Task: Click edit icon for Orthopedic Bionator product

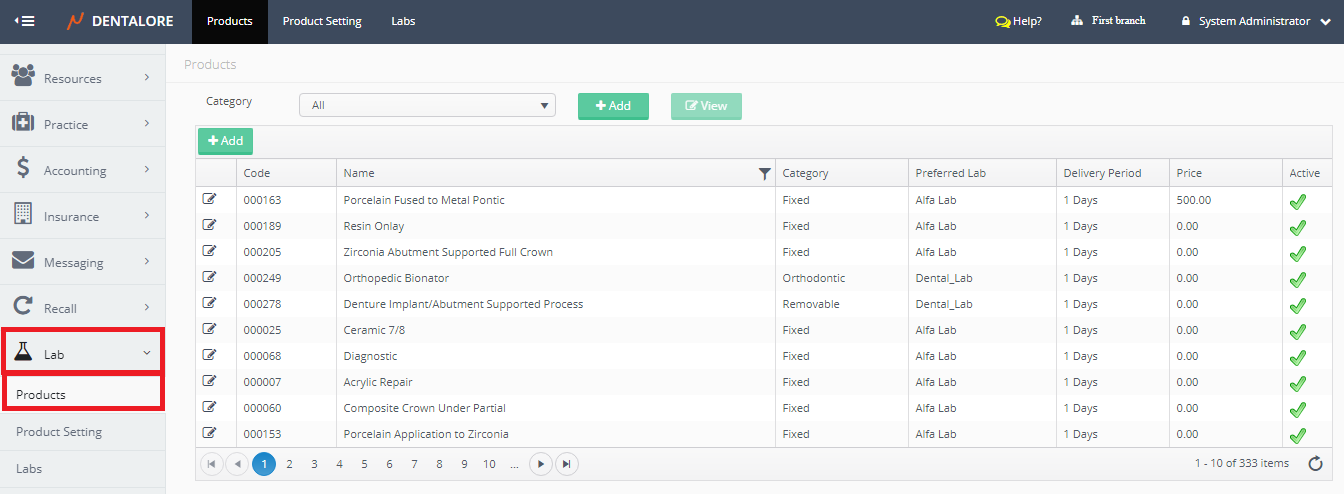Action: (x=209, y=277)
